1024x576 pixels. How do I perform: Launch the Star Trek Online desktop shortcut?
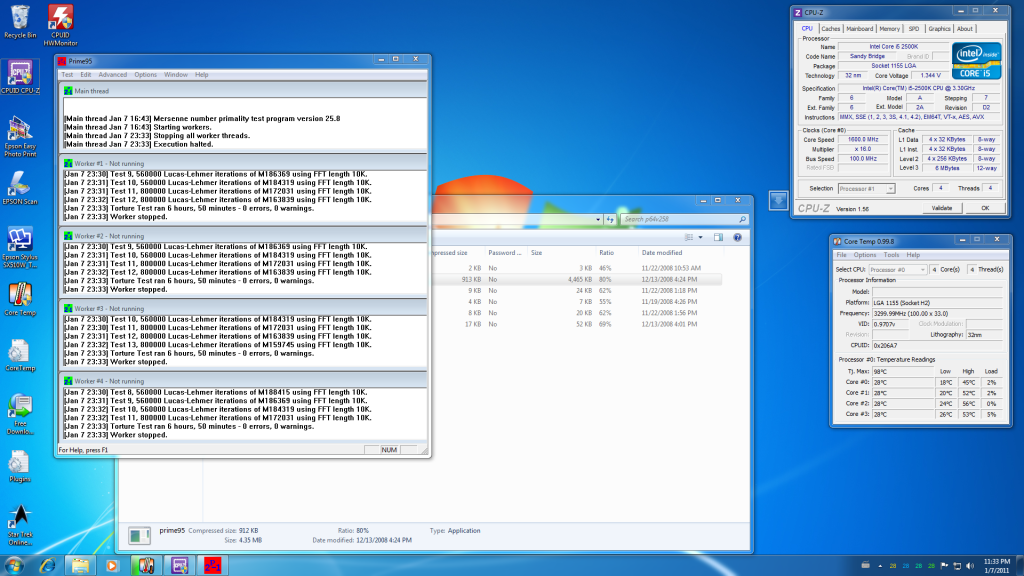click(x=20, y=525)
